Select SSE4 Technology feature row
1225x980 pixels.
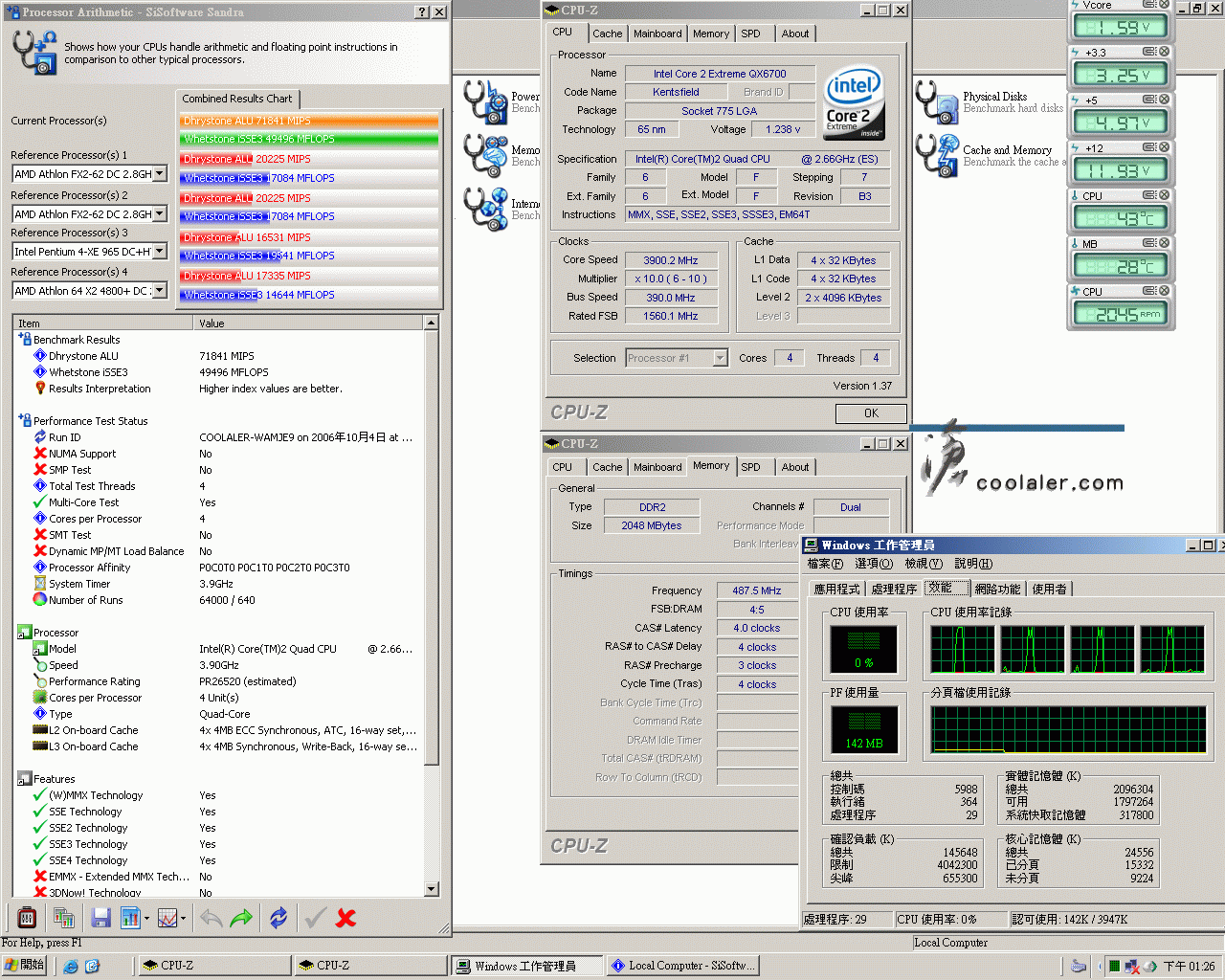click(218, 860)
